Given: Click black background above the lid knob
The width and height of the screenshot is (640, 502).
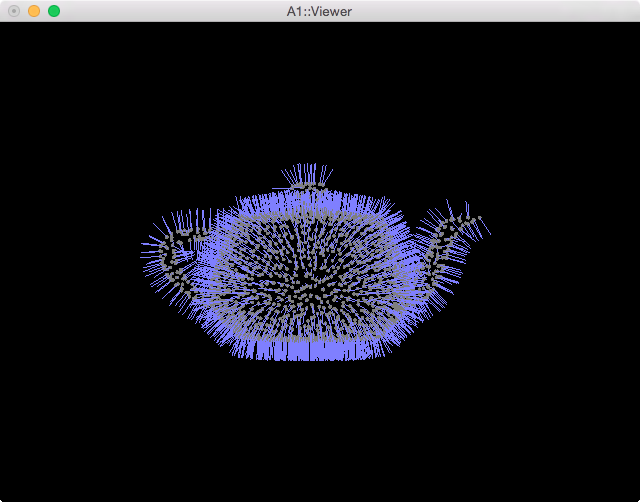Looking at the screenshot, I should (305, 100).
